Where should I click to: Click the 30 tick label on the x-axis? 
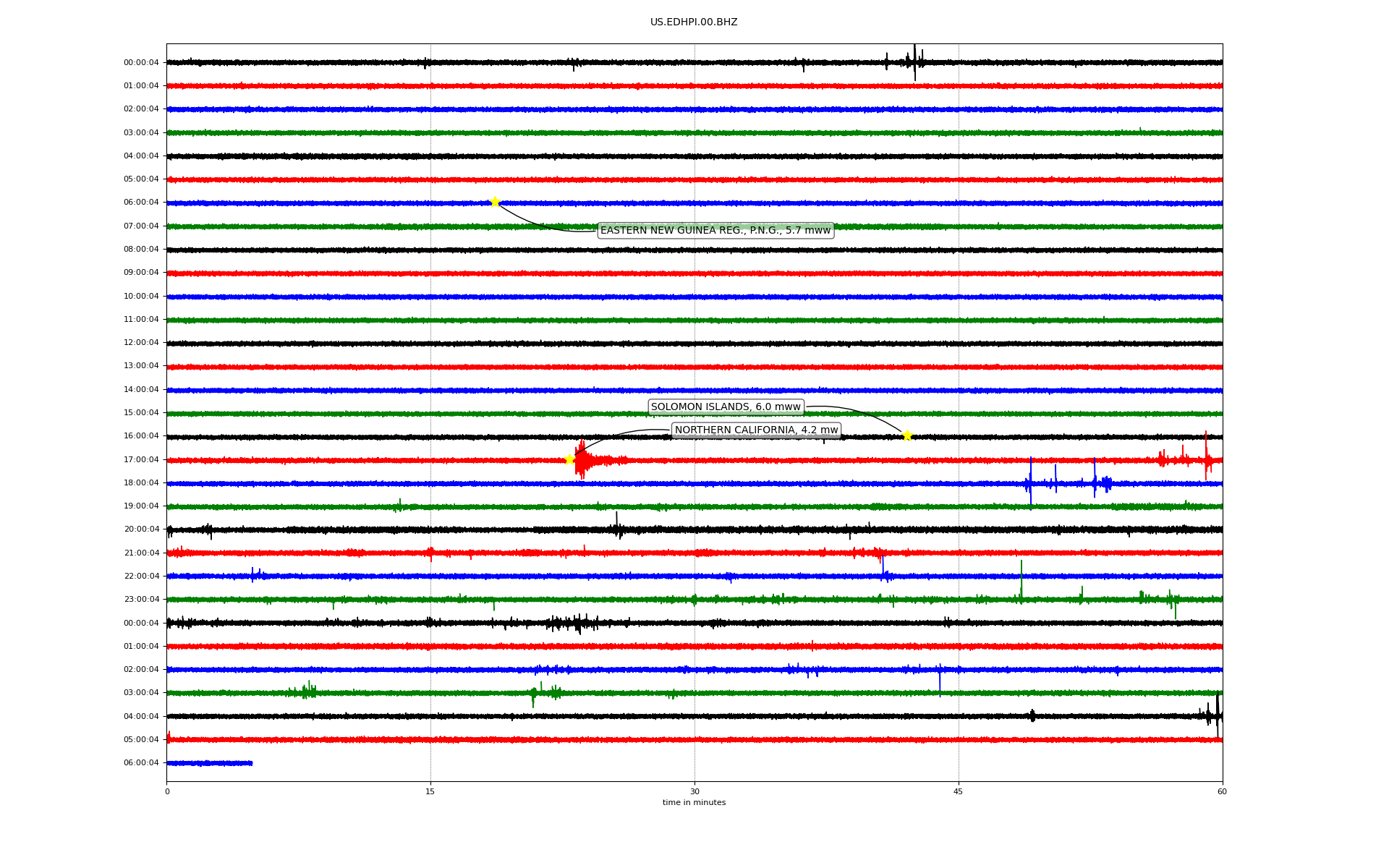(x=694, y=791)
